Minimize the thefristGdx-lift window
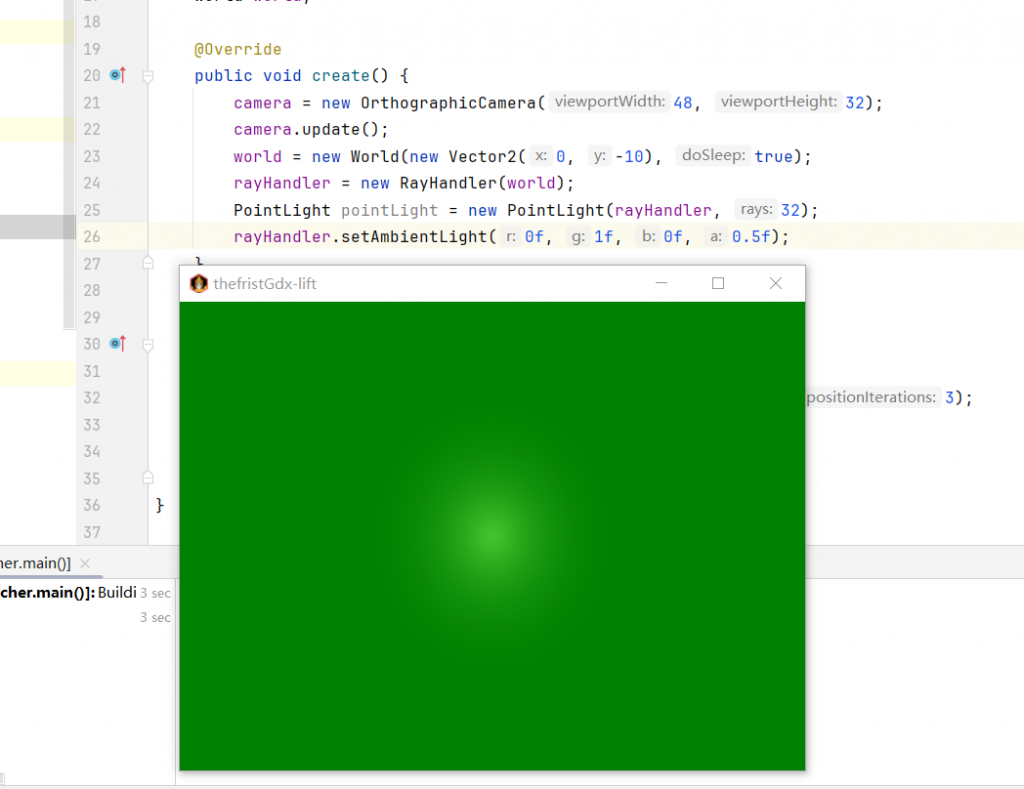This screenshot has width=1024, height=789. coord(661,283)
